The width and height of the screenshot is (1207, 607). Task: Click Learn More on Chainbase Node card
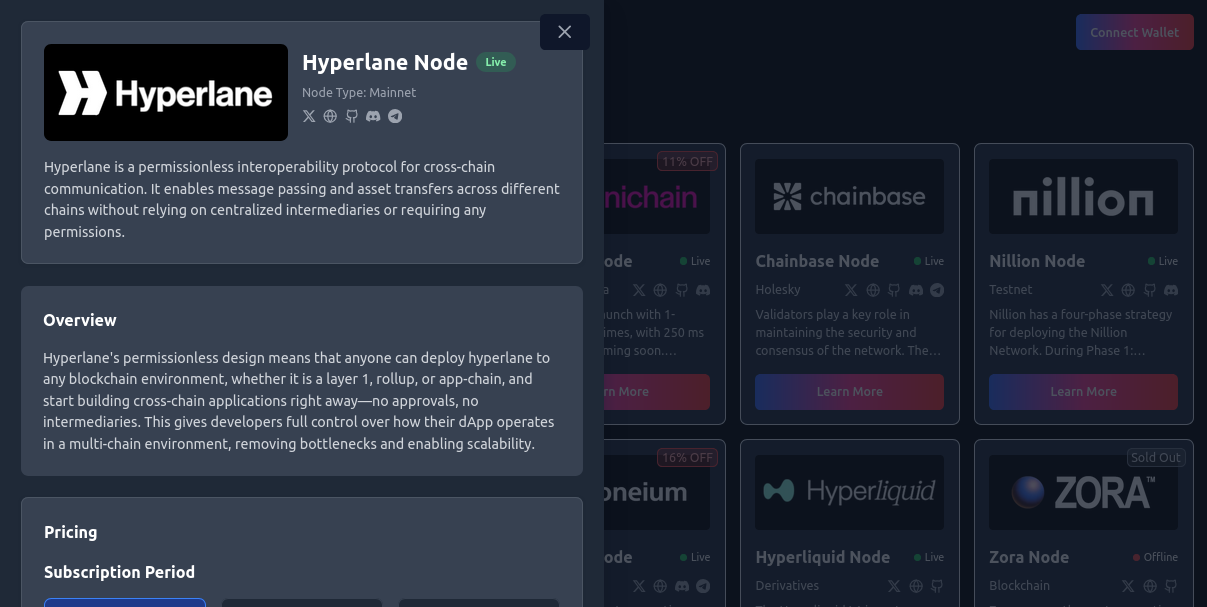click(849, 392)
